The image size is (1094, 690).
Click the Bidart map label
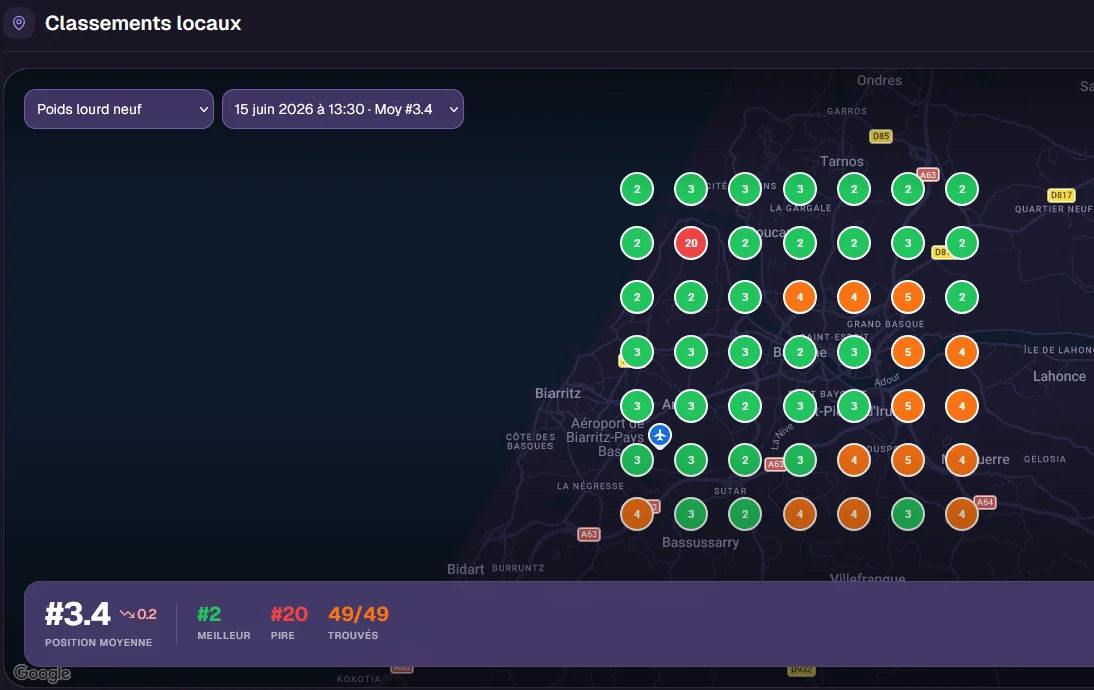pyautogui.click(x=465, y=569)
